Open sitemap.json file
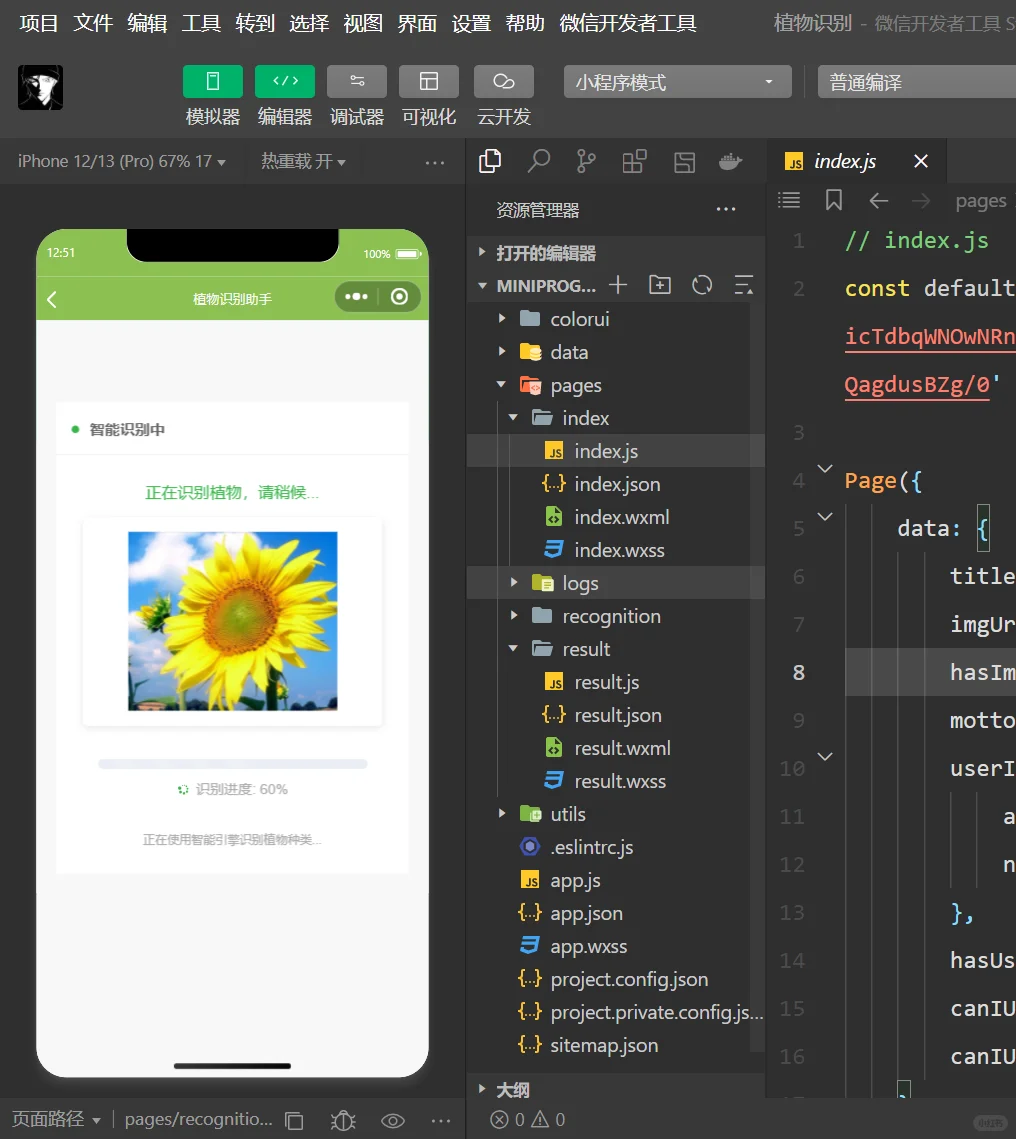Image resolution: width=1016 pixels, height=1139 pixels. pos(616,1045)
